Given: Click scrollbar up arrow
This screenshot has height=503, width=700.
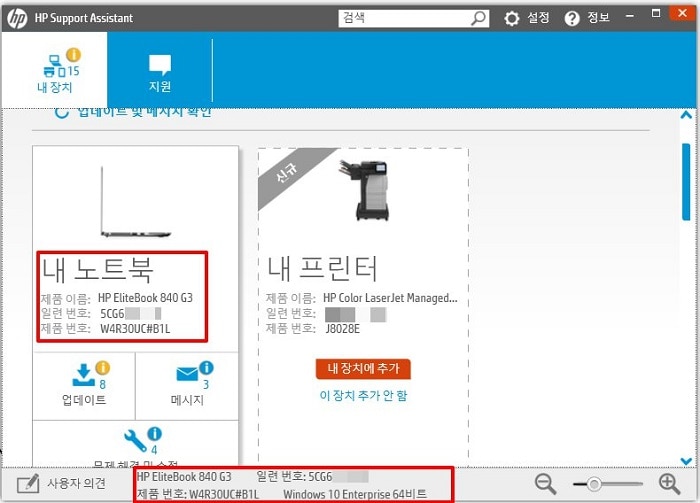Looking at the screenshot, I should [x=686, y=115].
